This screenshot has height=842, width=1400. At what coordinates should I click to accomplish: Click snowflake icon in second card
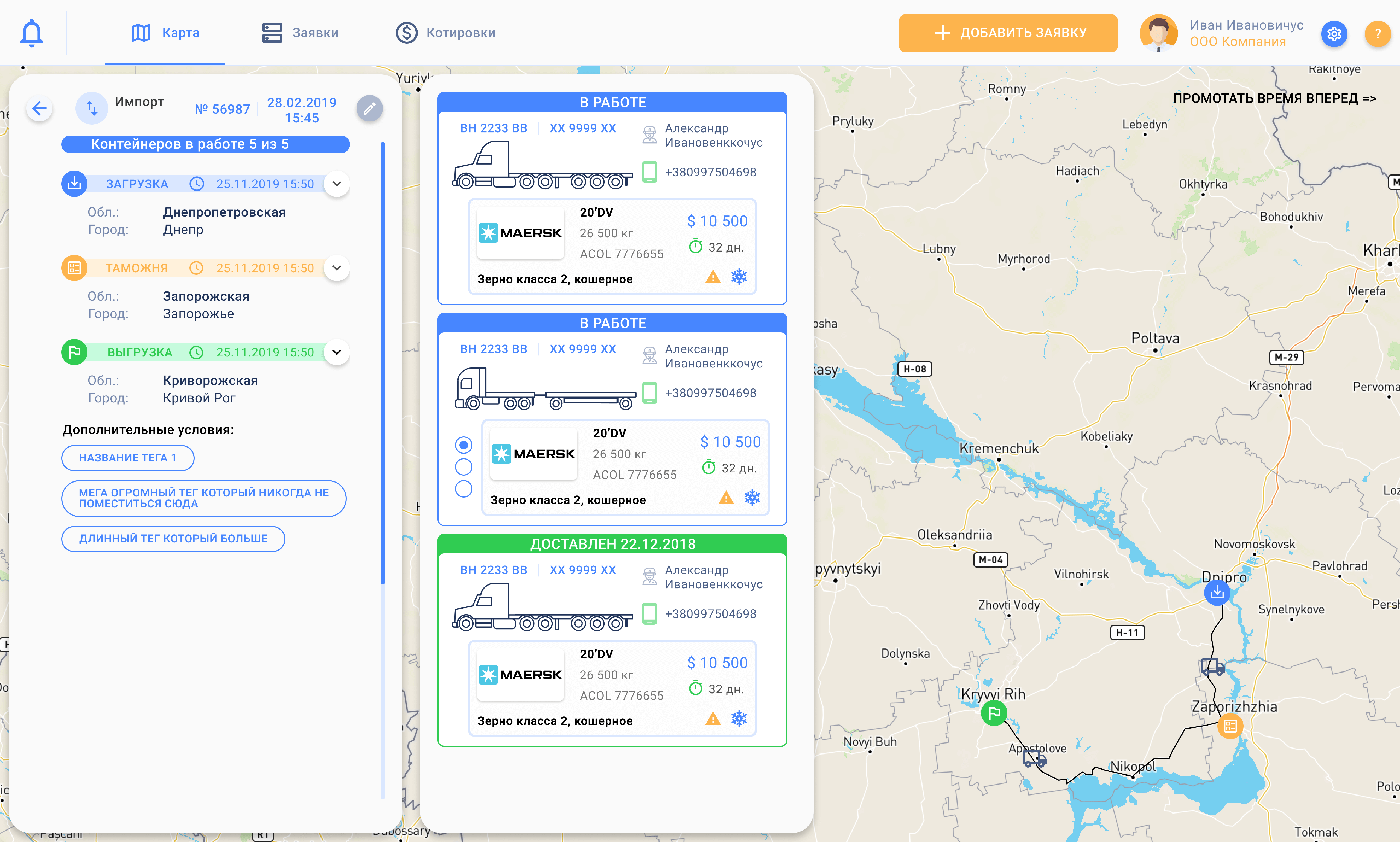752,498
